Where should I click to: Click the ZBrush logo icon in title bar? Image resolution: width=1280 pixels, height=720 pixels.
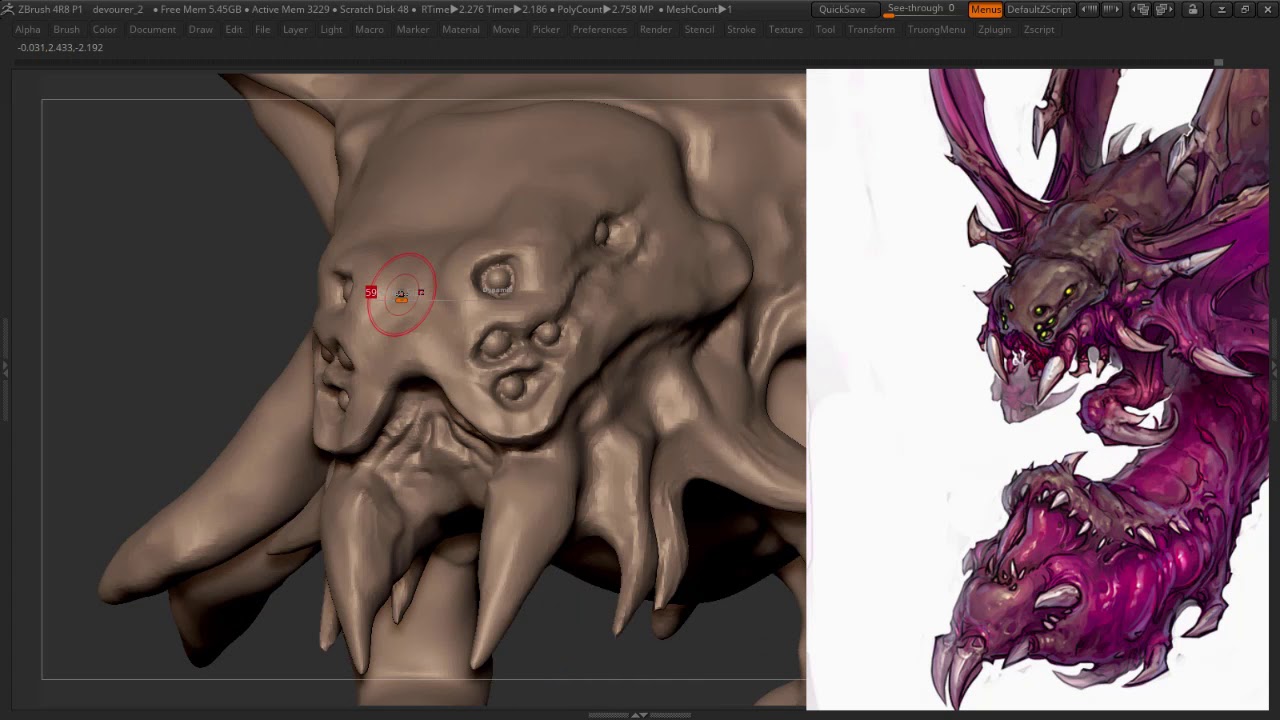[x=8, y=9]
